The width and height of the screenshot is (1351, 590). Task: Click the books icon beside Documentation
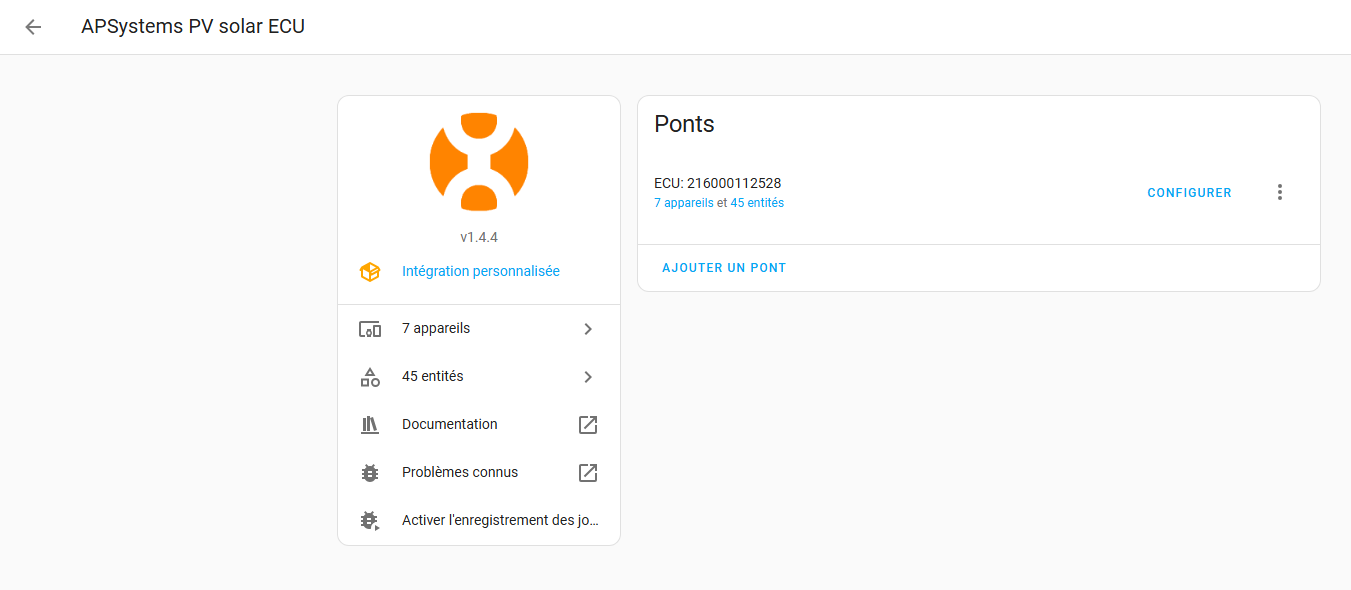pyautogui.click(x=370, y=425)
